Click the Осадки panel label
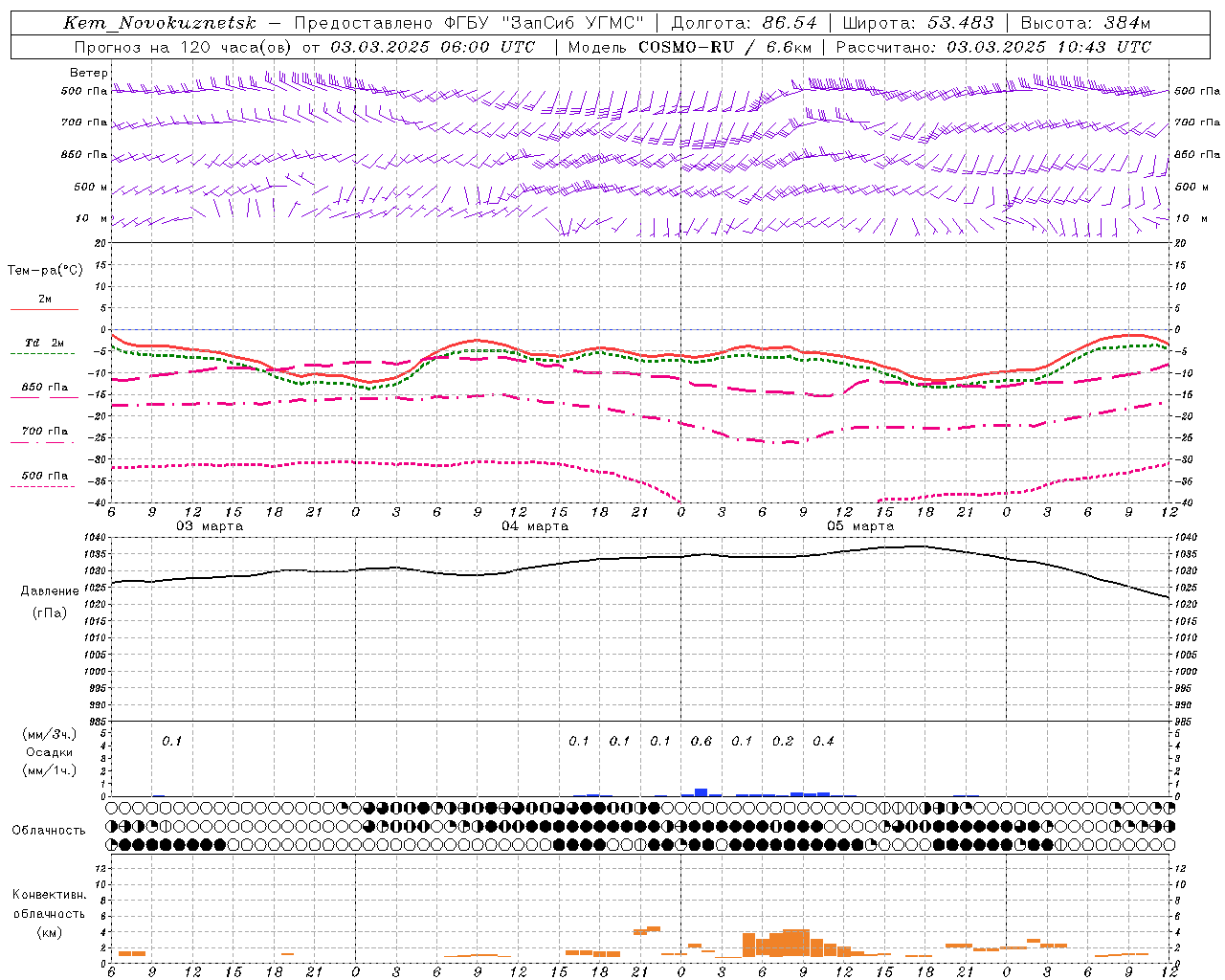 point(50,752)
